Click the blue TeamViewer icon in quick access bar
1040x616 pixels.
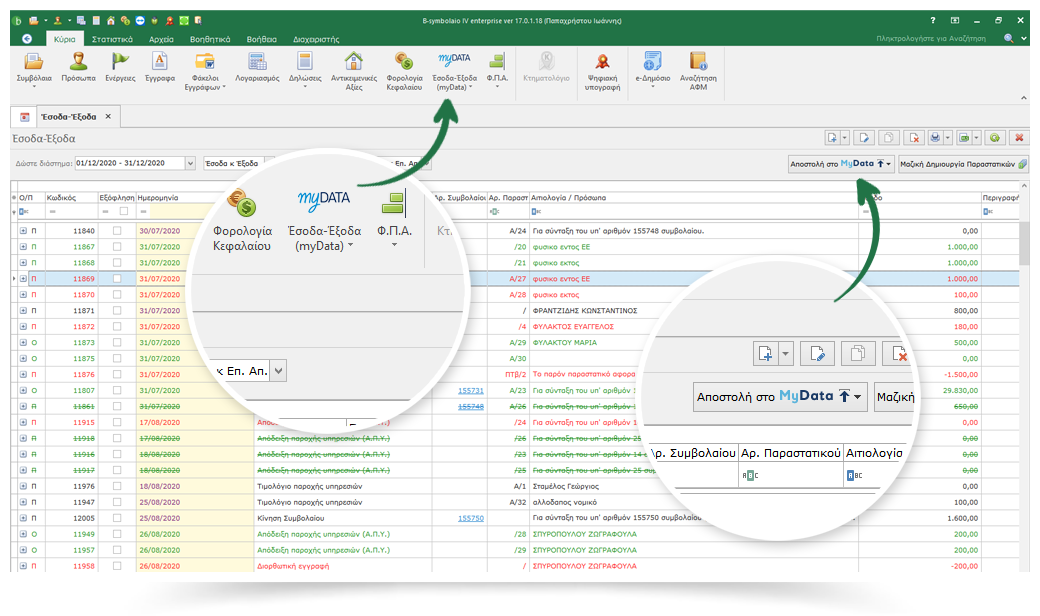140,21
